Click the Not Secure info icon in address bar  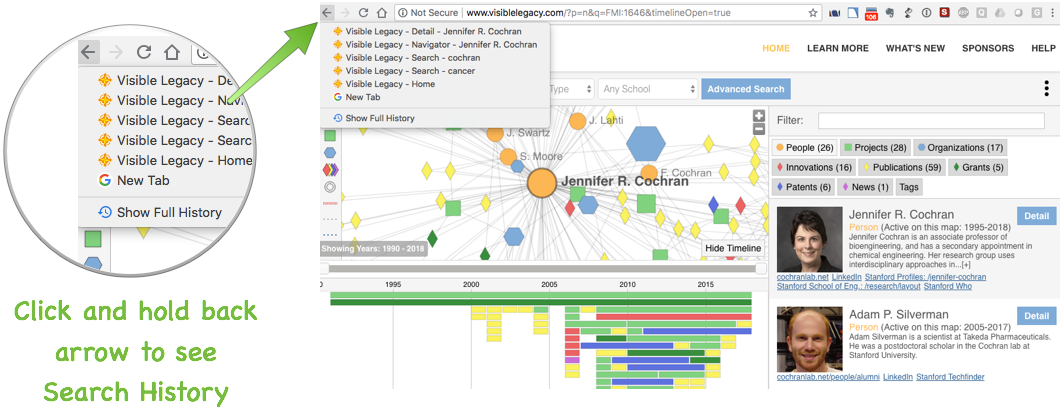403,12
